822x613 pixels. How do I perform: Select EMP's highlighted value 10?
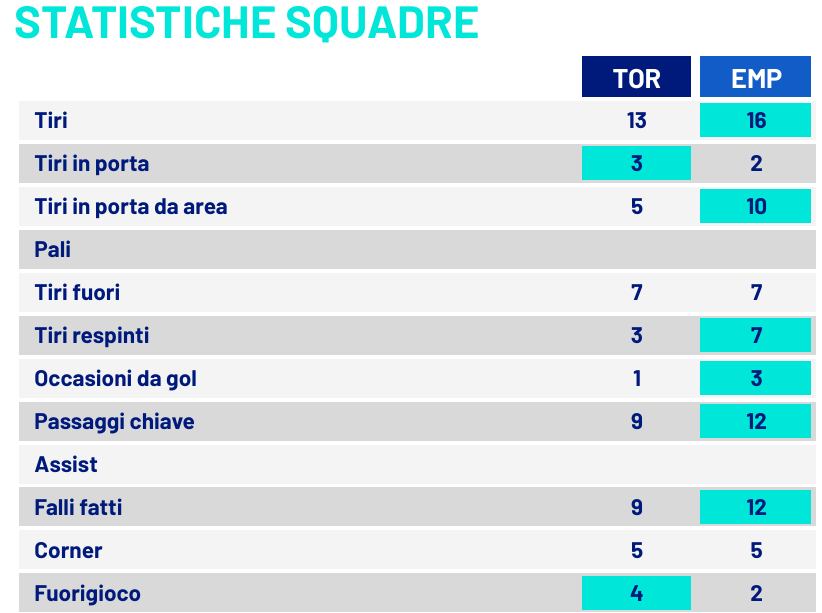(x=755, y=207)
